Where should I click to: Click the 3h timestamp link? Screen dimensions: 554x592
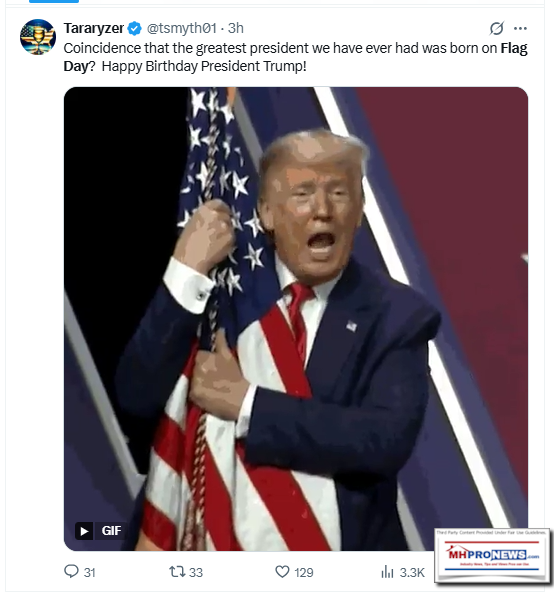pyautogui.click(x=236, y=28)
